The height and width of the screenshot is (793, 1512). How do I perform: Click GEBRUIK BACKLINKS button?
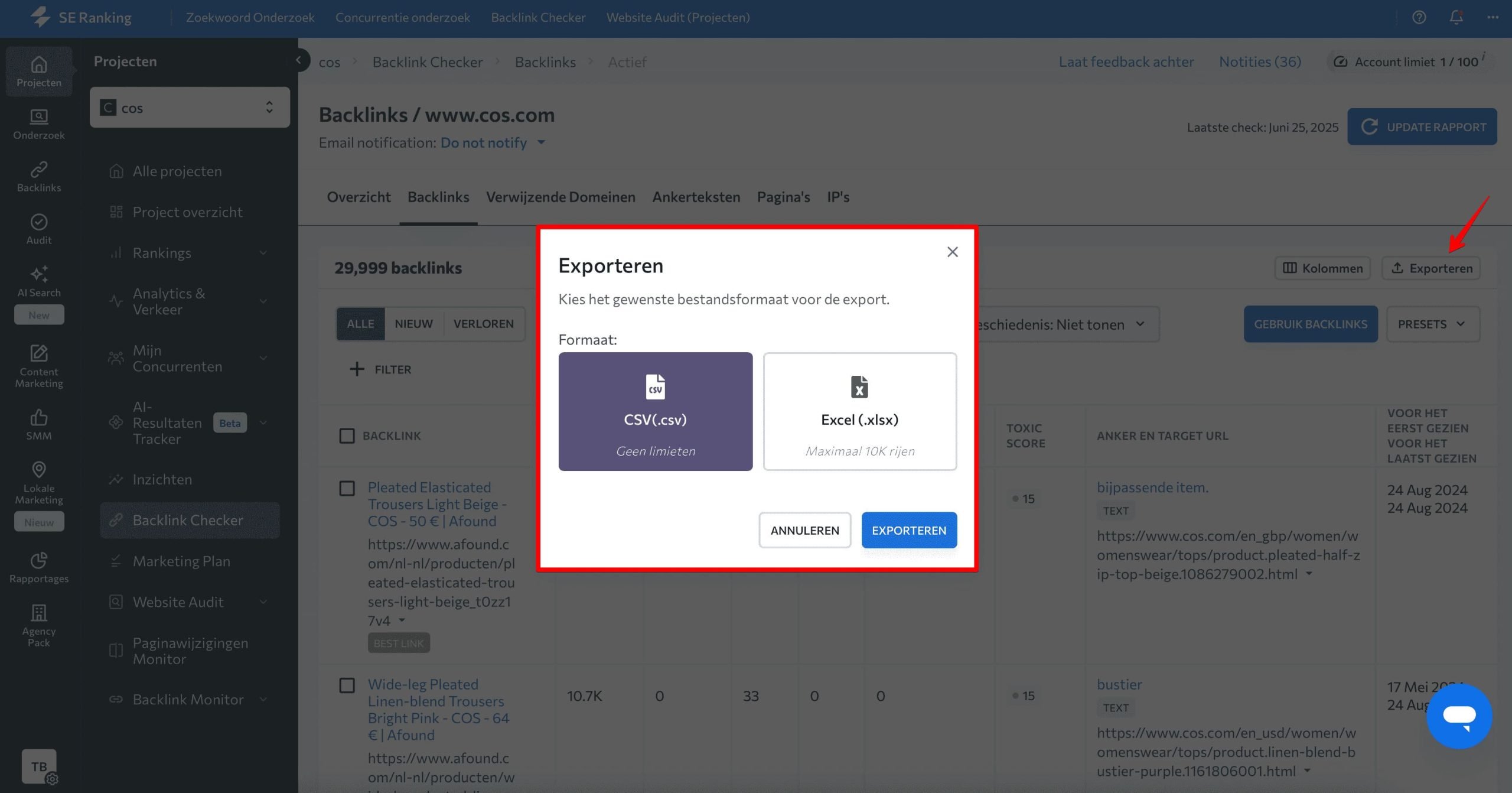point(1311,324)
